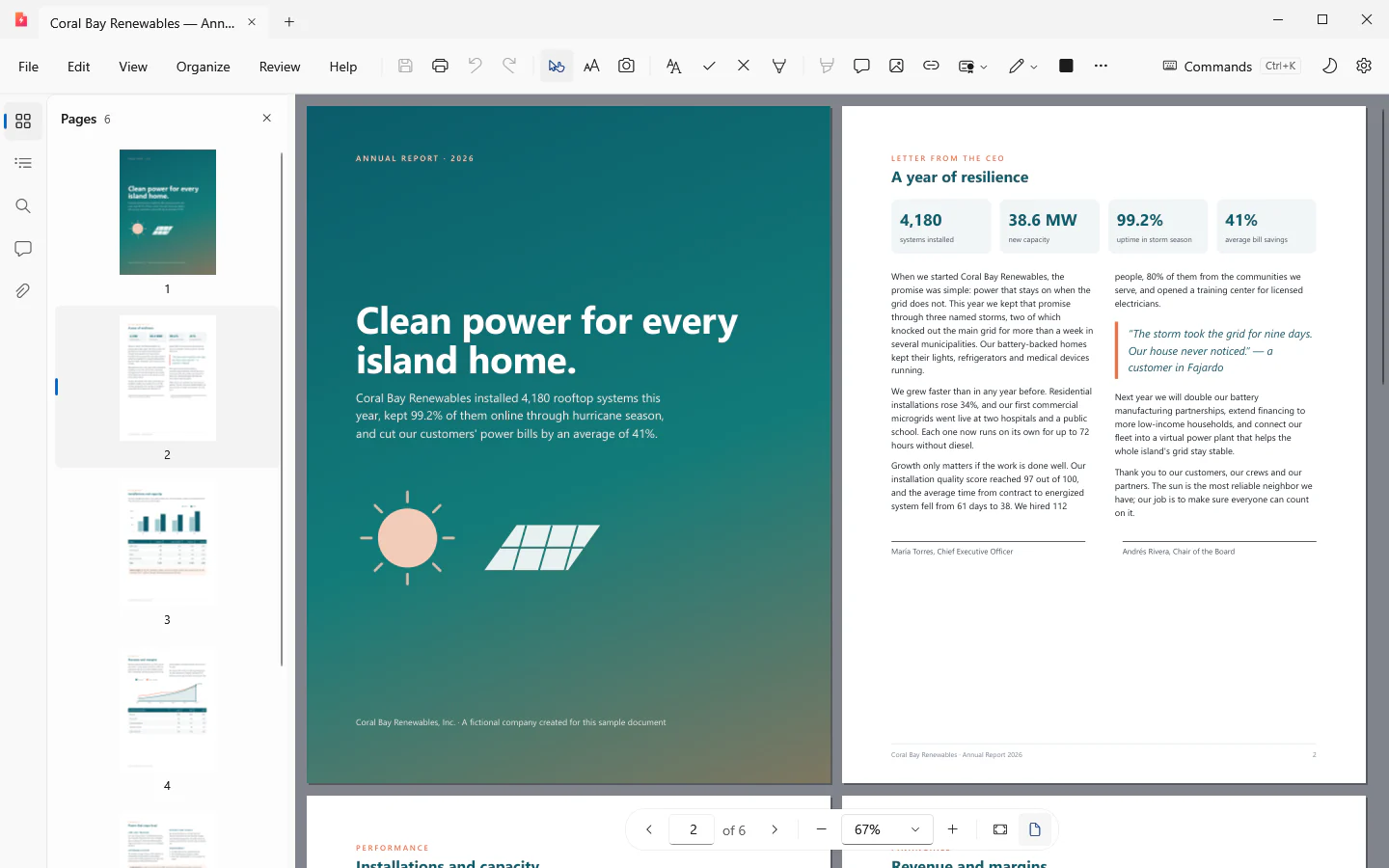Redo the last undone action
This screenshot has height=868, width=1389.
509,66
